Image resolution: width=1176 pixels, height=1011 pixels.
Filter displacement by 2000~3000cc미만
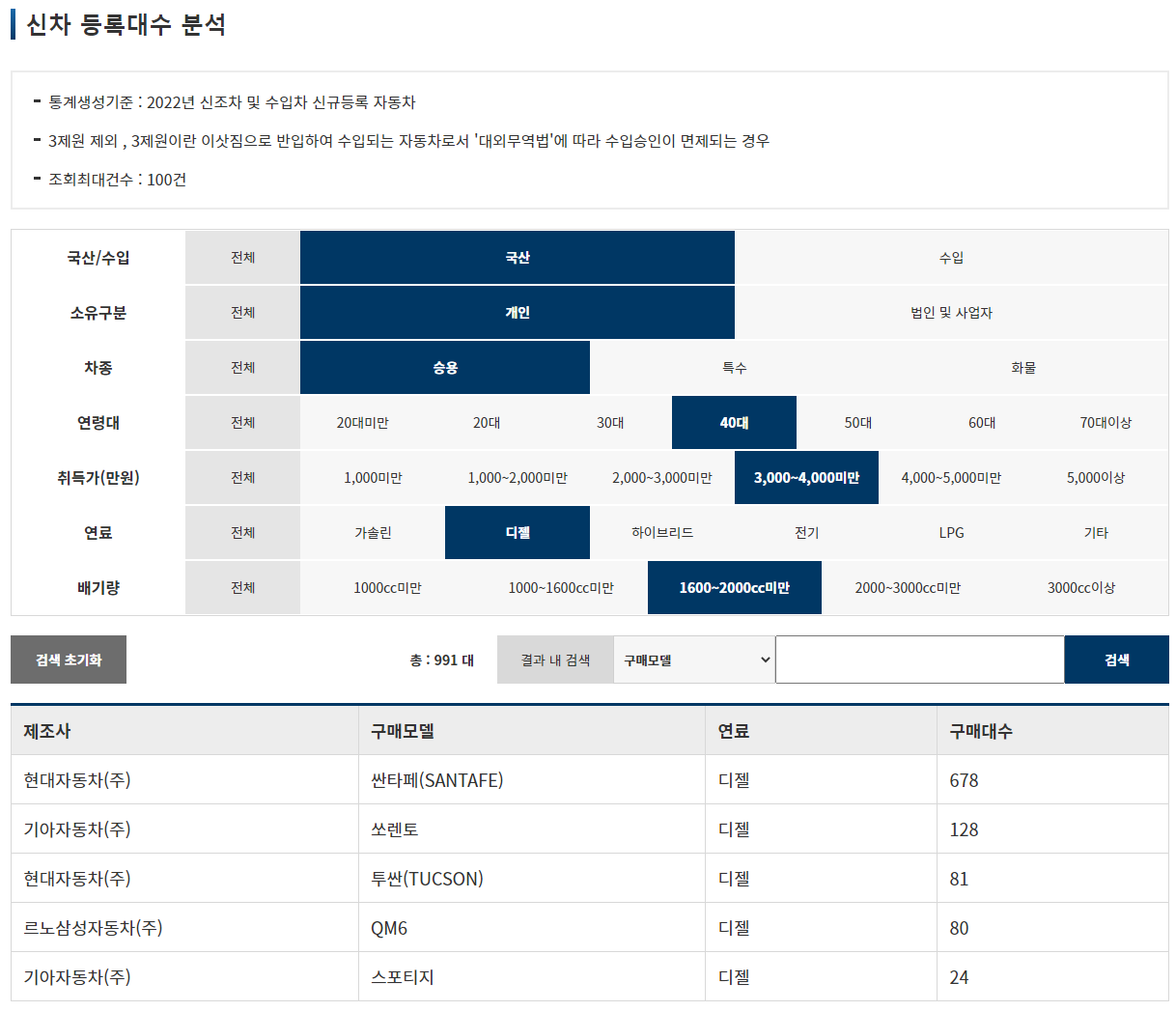(908, 588)
